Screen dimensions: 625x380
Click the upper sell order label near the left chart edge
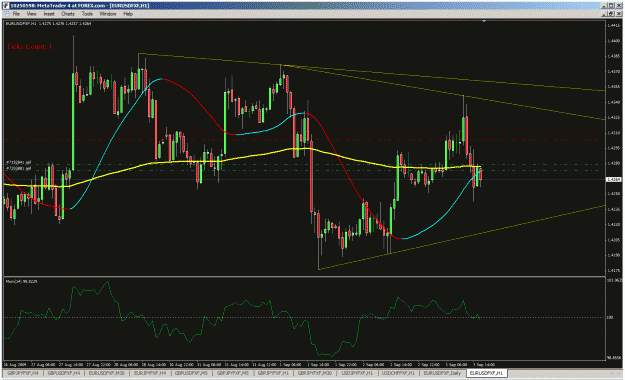pos(18,163)
